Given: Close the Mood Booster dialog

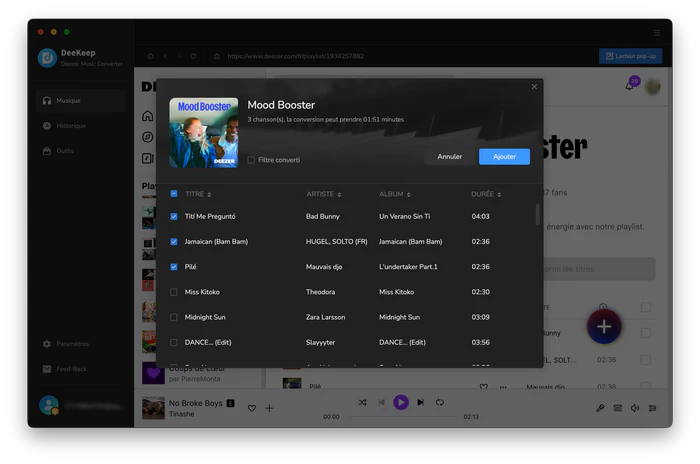Looking at the screenshot, I should [534, 87].
